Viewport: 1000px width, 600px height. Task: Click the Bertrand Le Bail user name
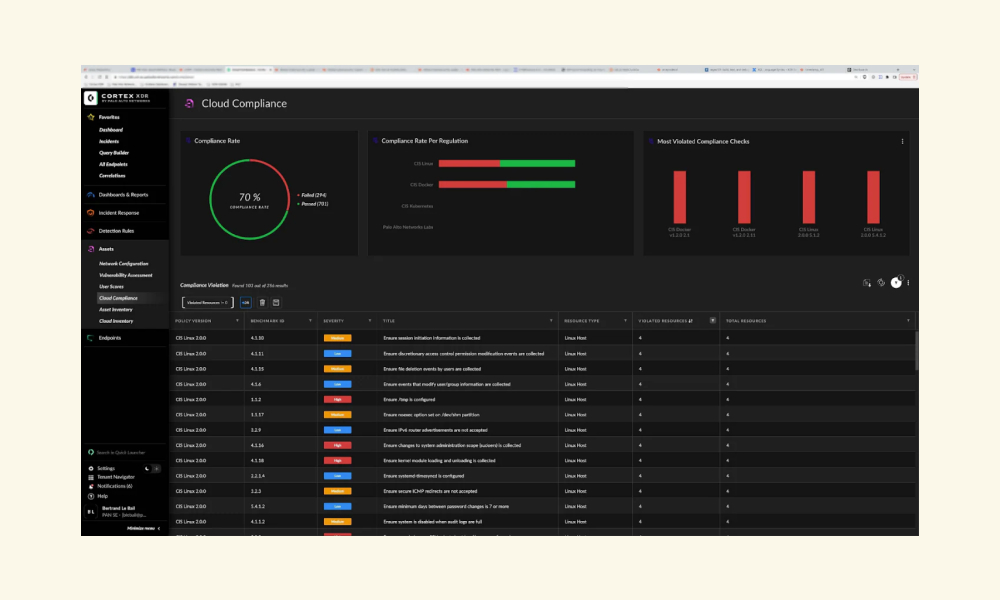pos(119,508)
